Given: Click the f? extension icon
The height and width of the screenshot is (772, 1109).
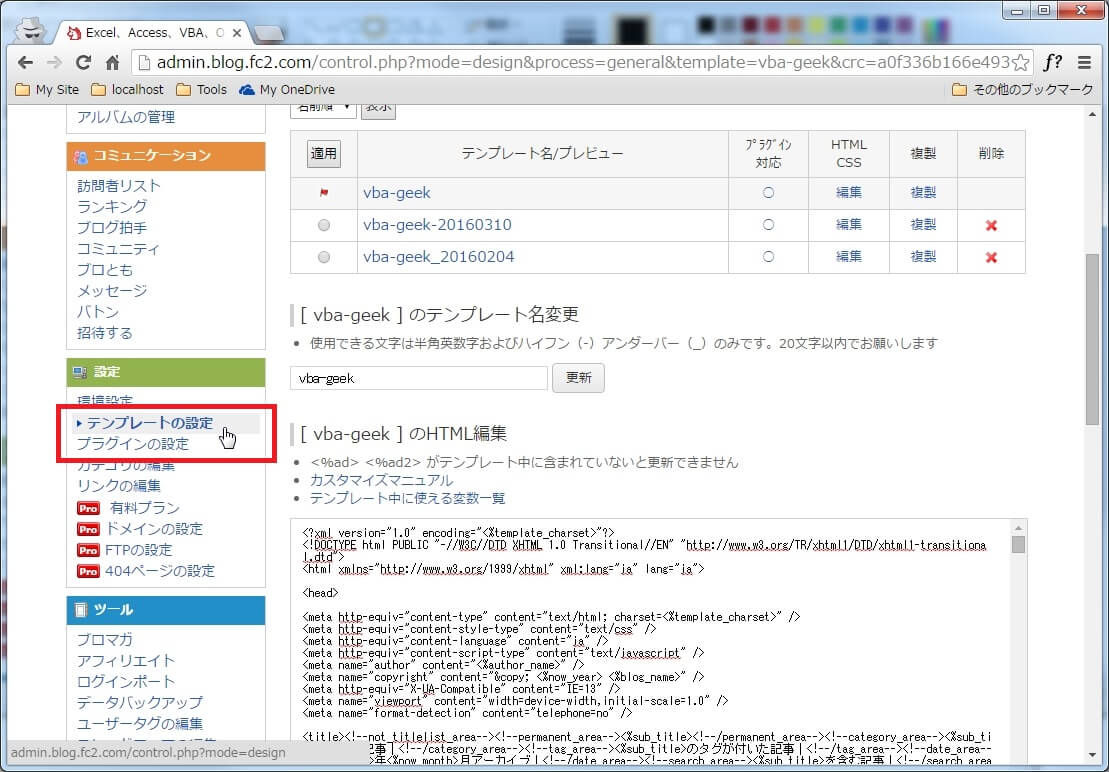Looking at the screenshot, I should coord(1053,62).
